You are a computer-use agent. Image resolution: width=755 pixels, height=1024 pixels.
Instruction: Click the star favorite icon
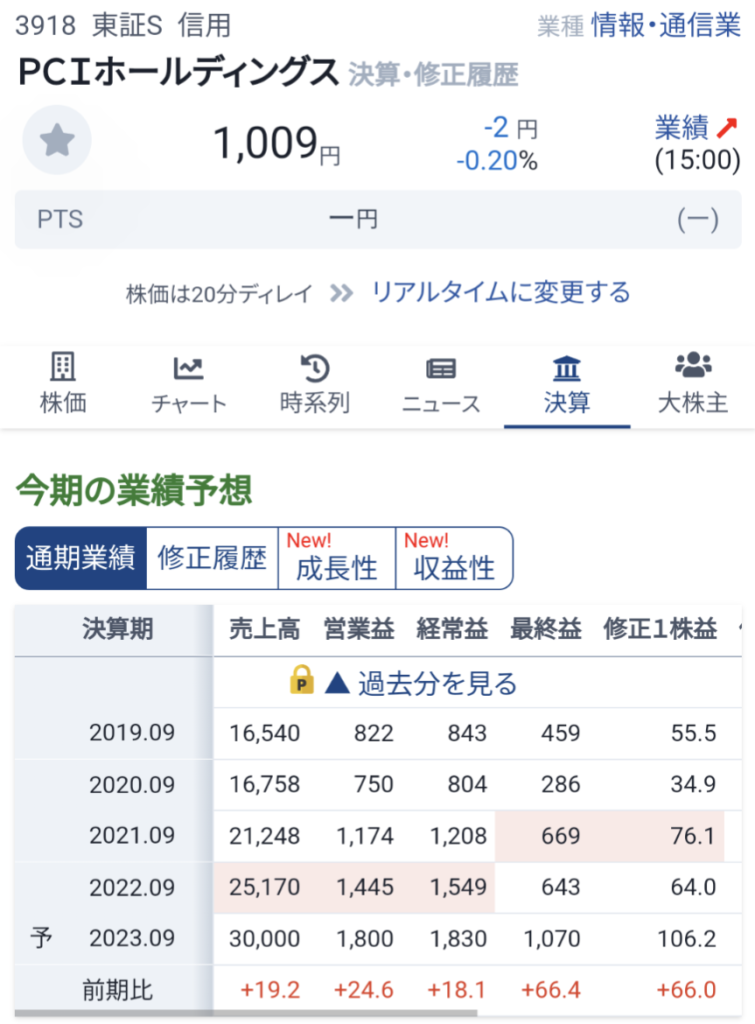pyautogui.click(x=57, y=141)
